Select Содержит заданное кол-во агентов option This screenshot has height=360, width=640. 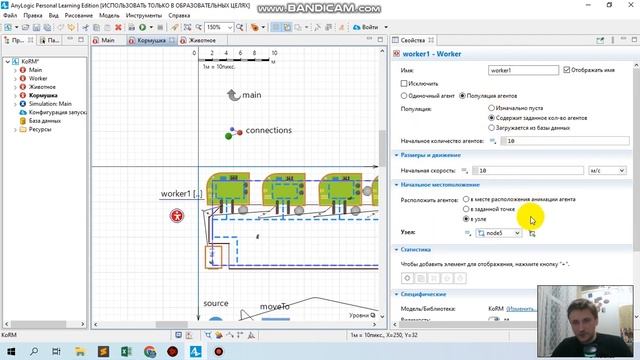pos(491,118)
